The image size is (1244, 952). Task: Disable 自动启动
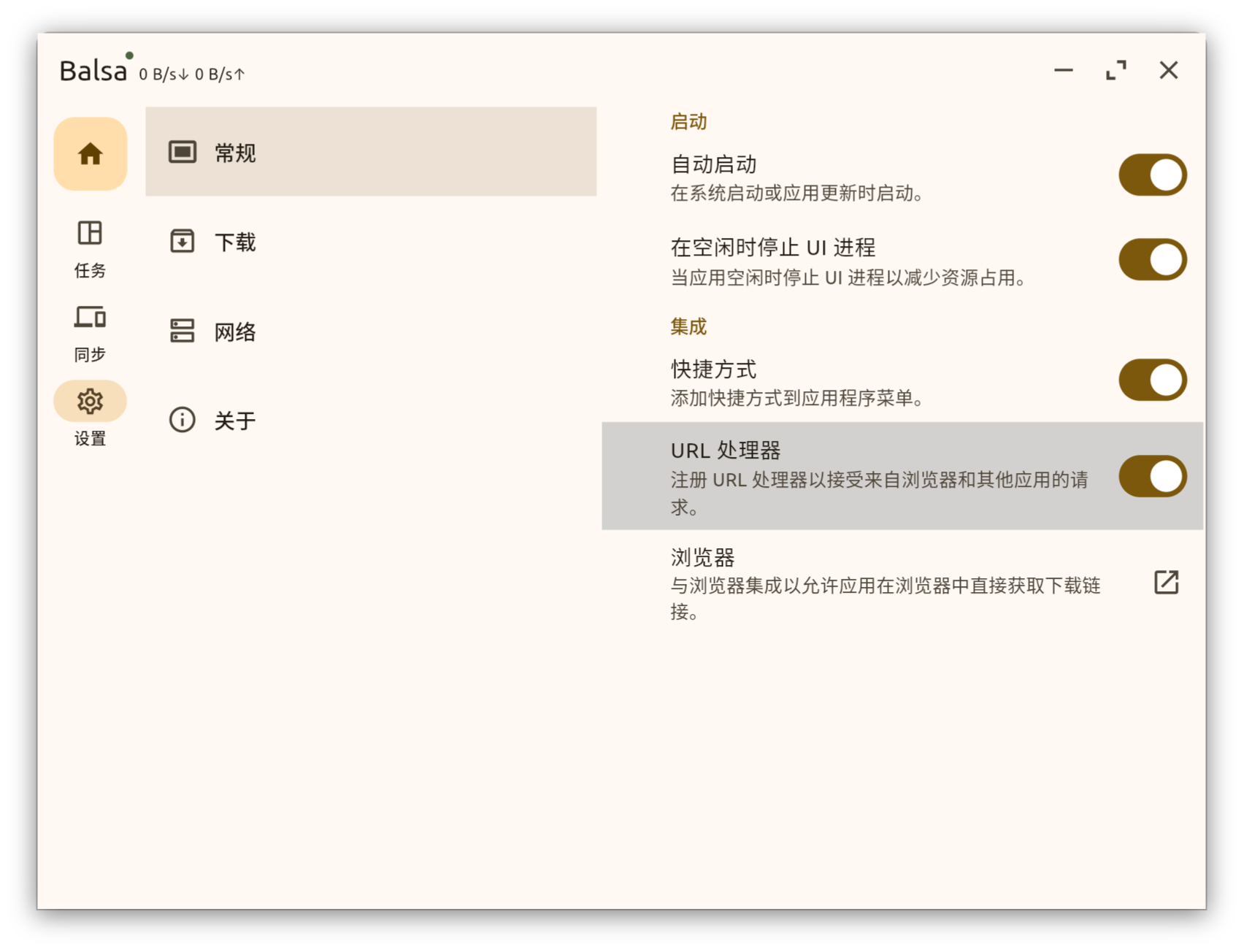point(1152,174)
